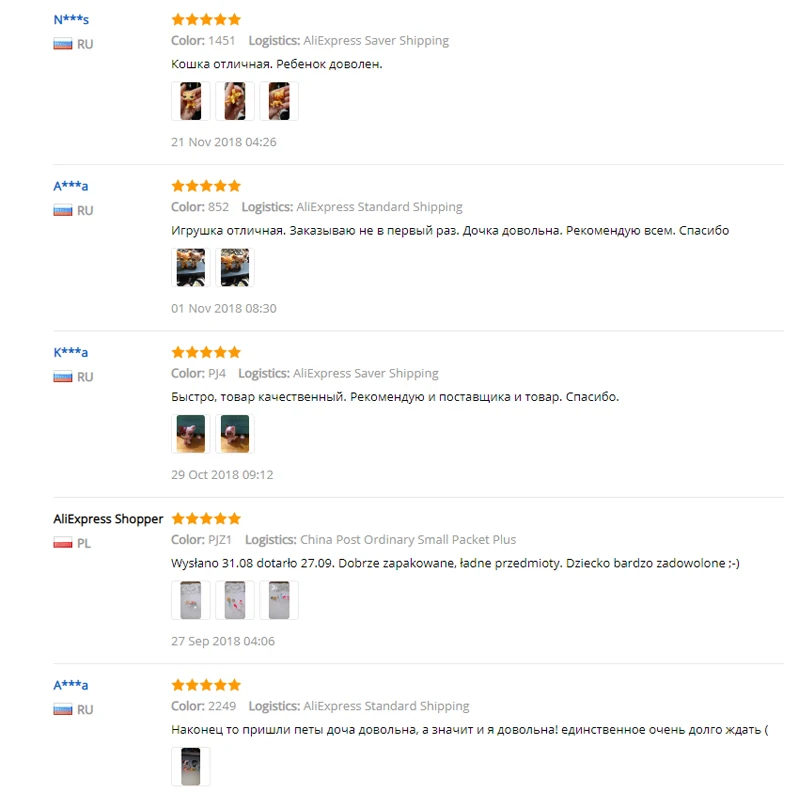Select the star rating on K***a's review
This screenshot has height=800, width=800.
(x=206, y=352)
